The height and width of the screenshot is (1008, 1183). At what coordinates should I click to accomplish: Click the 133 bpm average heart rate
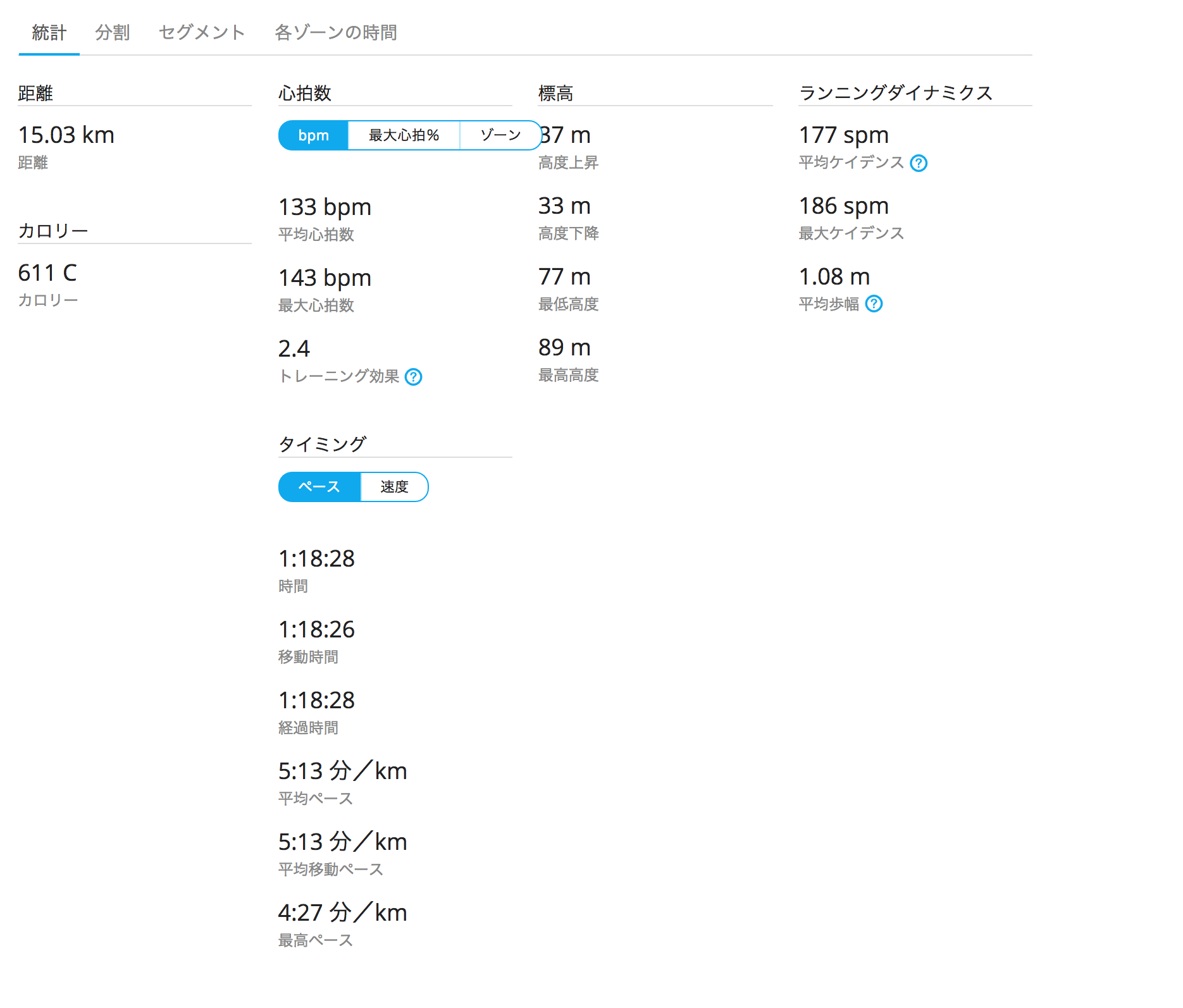[325, 207]
